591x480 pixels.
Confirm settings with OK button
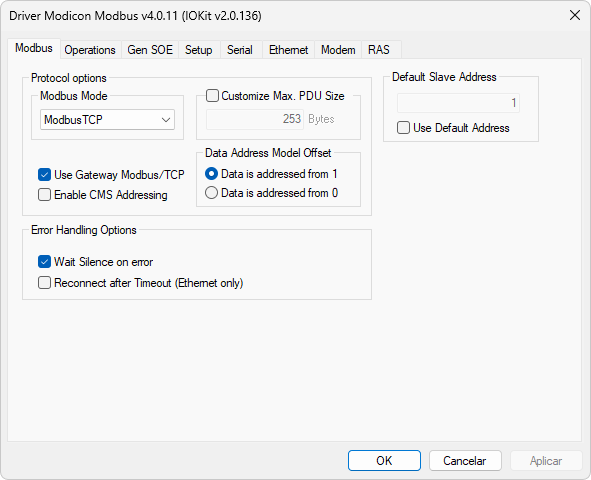384,460
